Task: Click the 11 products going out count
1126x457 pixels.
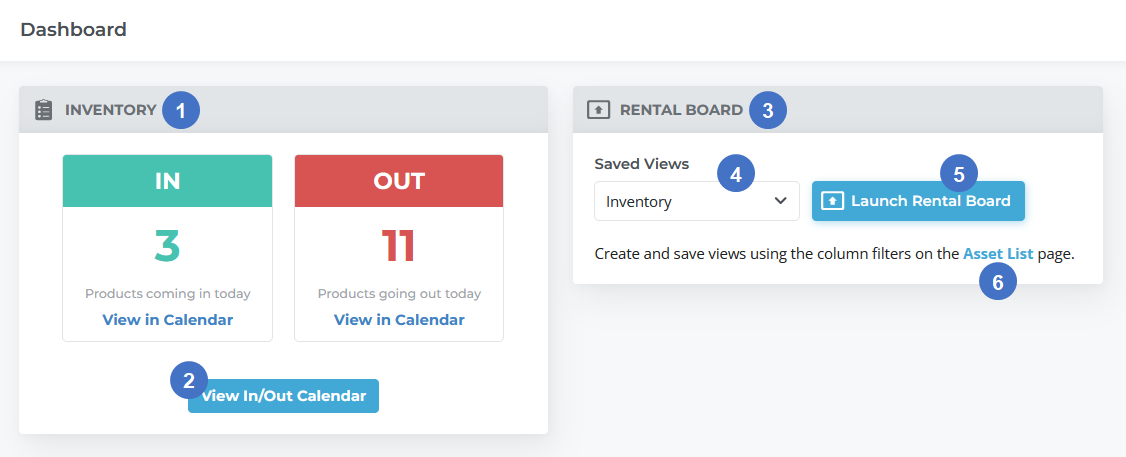Action: tap(399, 246)
